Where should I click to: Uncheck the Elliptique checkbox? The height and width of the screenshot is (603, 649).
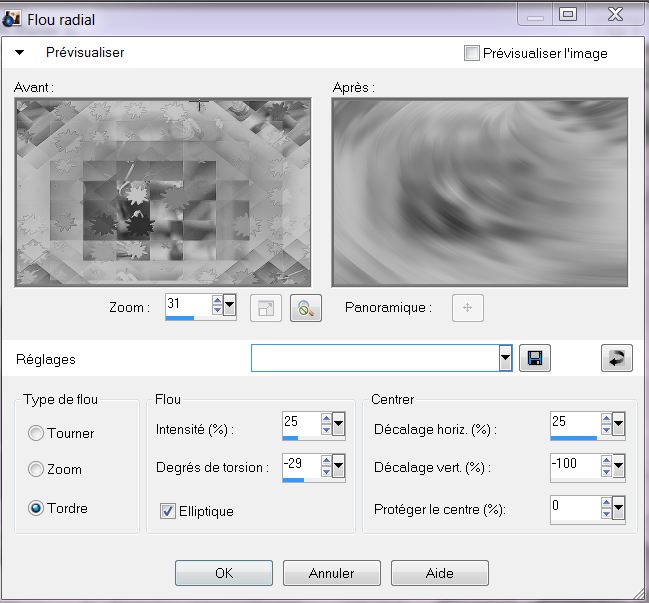(x=168, y=511)
